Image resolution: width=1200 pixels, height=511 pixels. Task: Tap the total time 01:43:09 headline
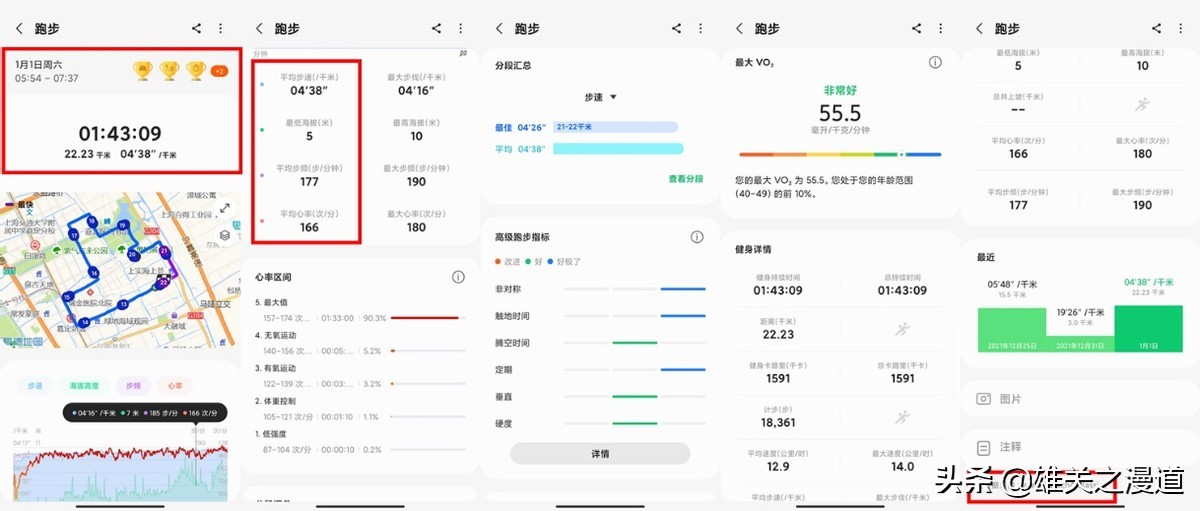tap(120, 133)
